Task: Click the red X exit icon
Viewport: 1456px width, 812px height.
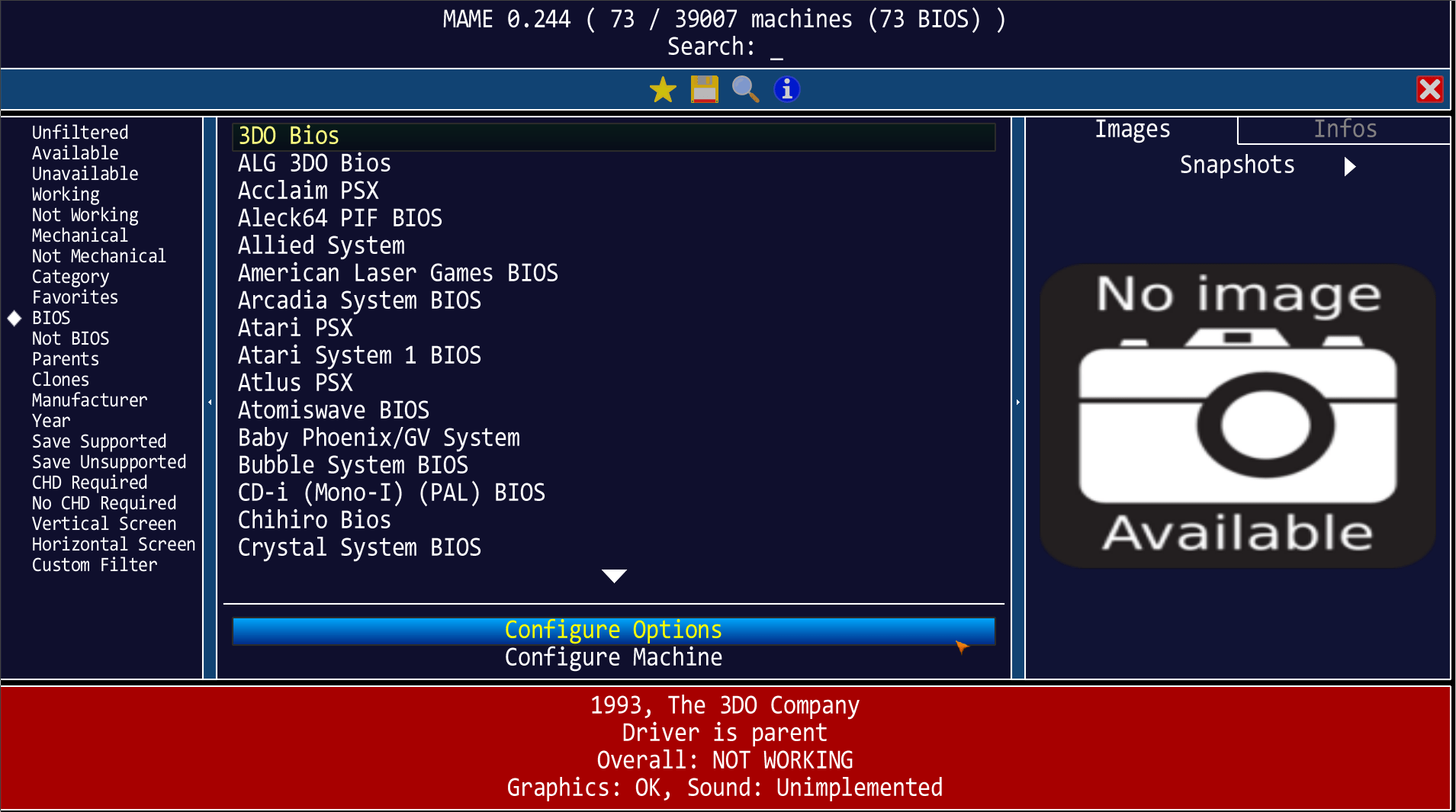Action: click(x=1430, y=90)
